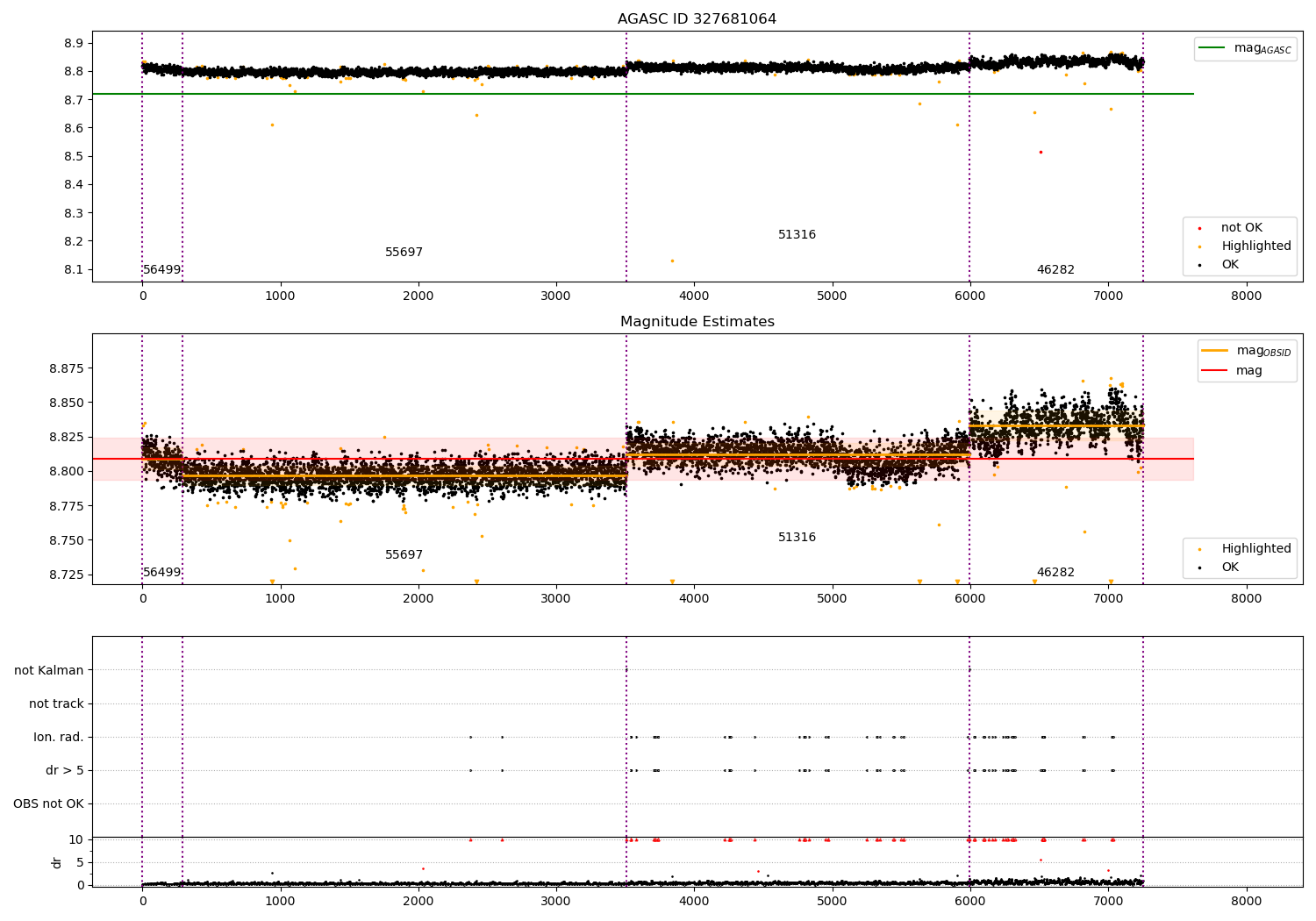Click the 'dr > 5' y-axis label
This screenshot has width=1316, height=921.
click(65, 770)
